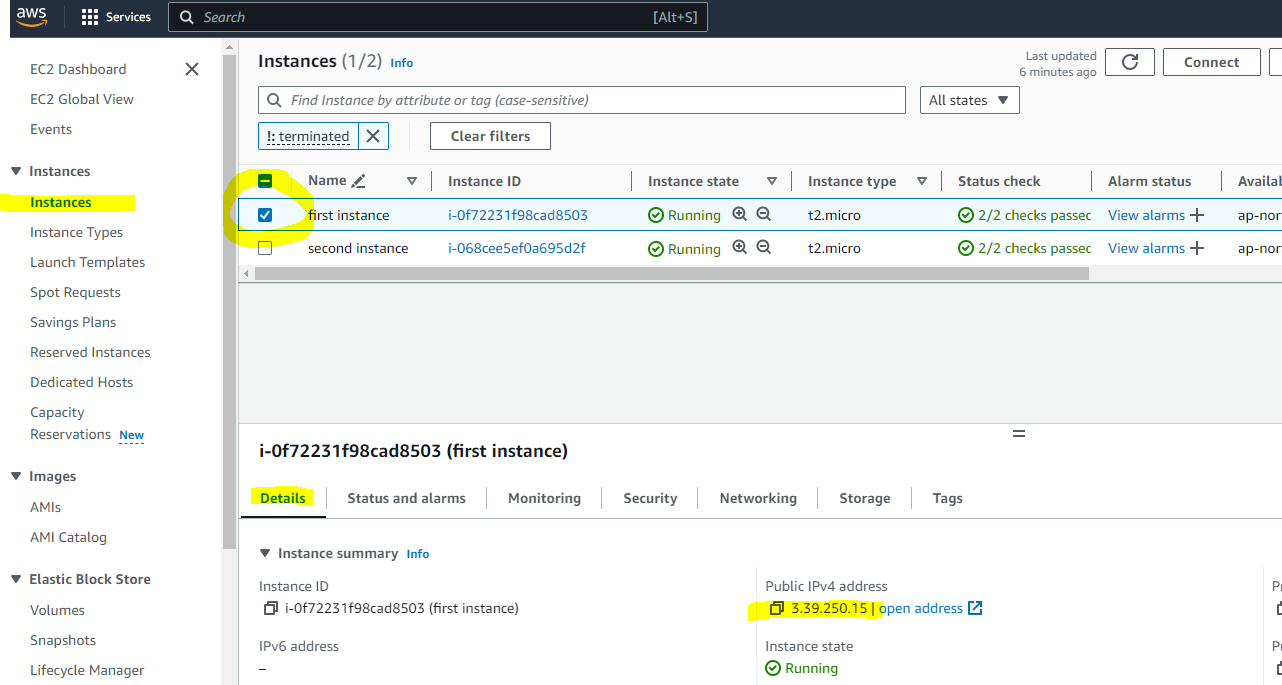The image size is (1282, 685).
Task: Open the All states dropdown
Action: (x=969, y=100)
